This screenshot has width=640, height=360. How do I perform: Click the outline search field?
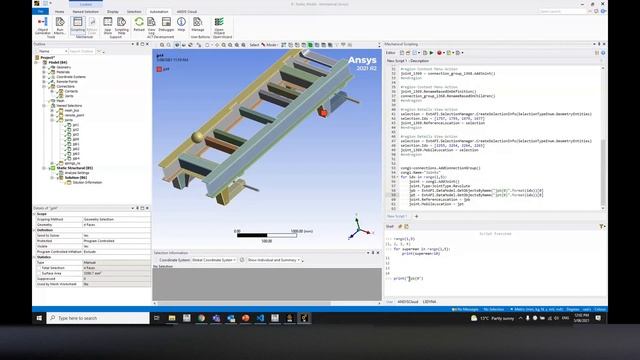82,51
